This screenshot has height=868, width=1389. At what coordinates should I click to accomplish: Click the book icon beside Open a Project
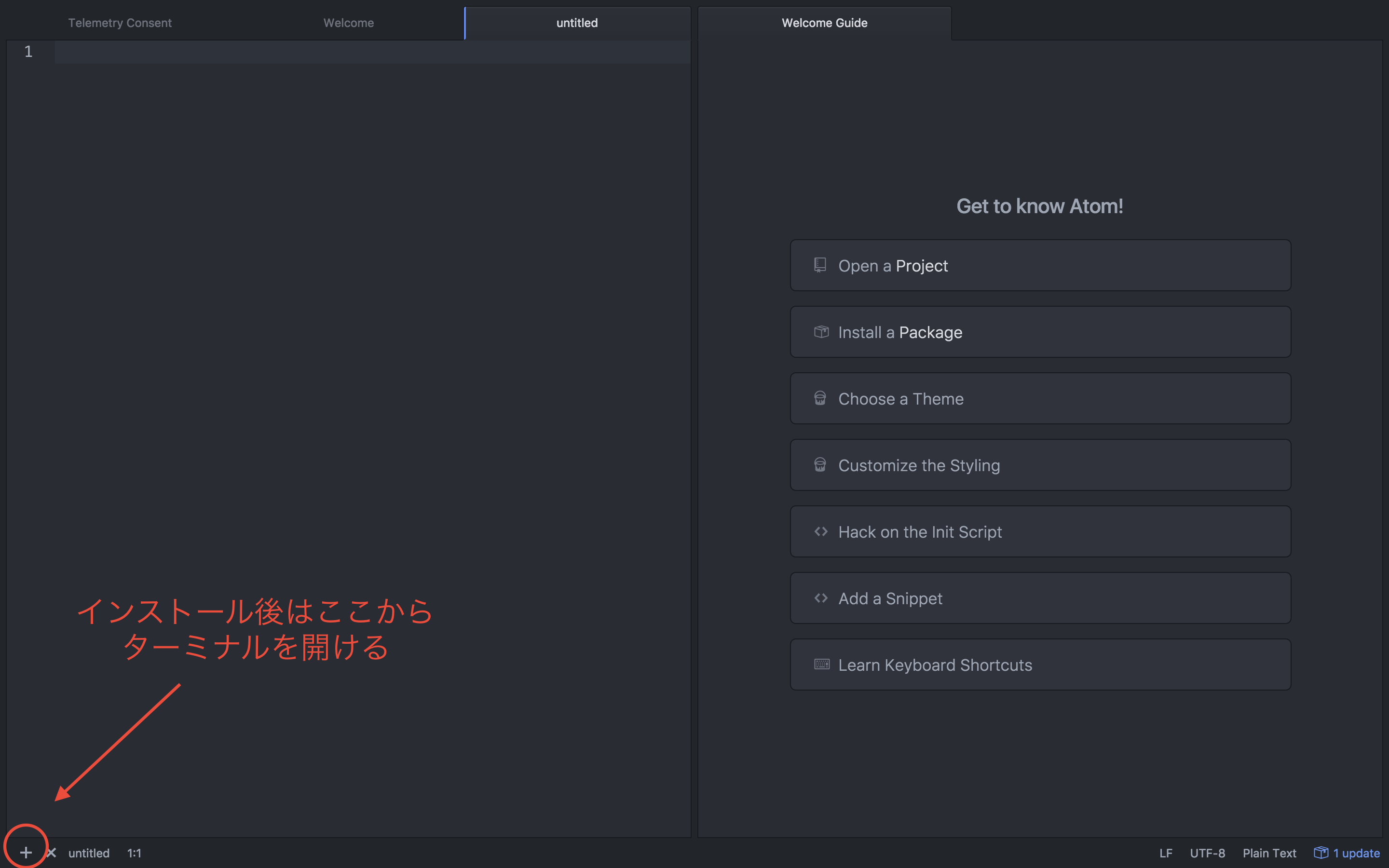pyautogui.click(x=820, y=265)
